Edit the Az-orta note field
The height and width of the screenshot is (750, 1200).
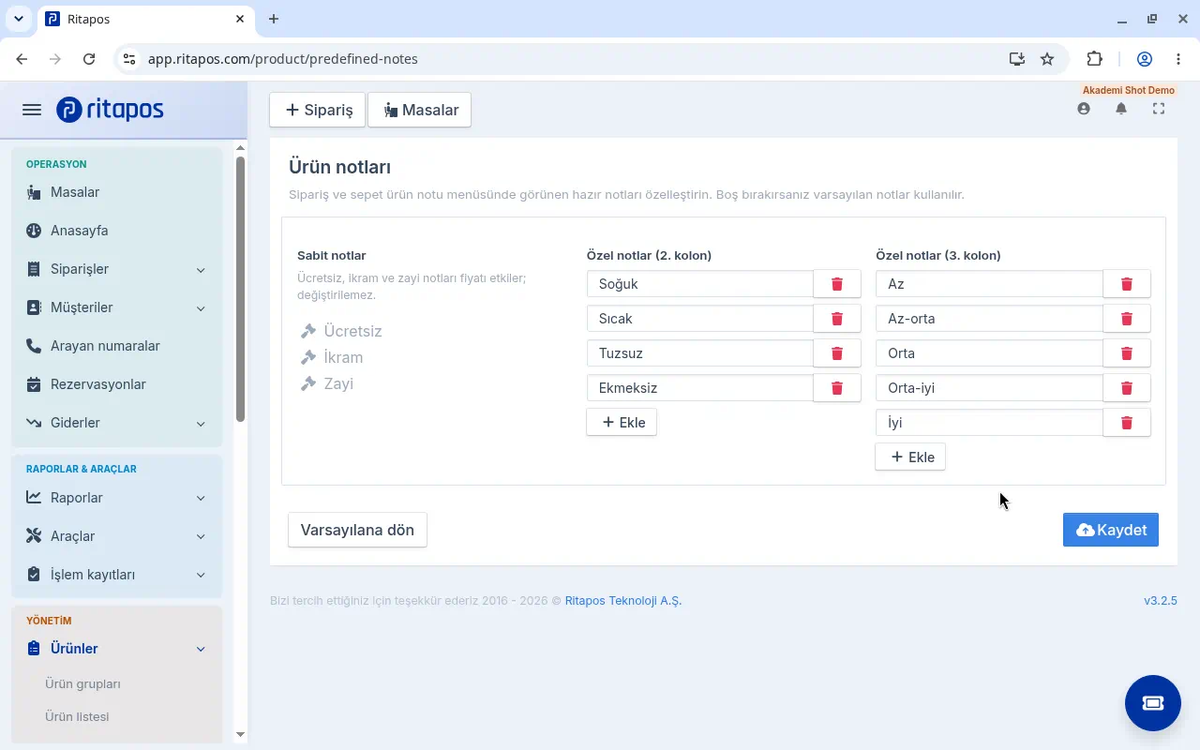989,319
